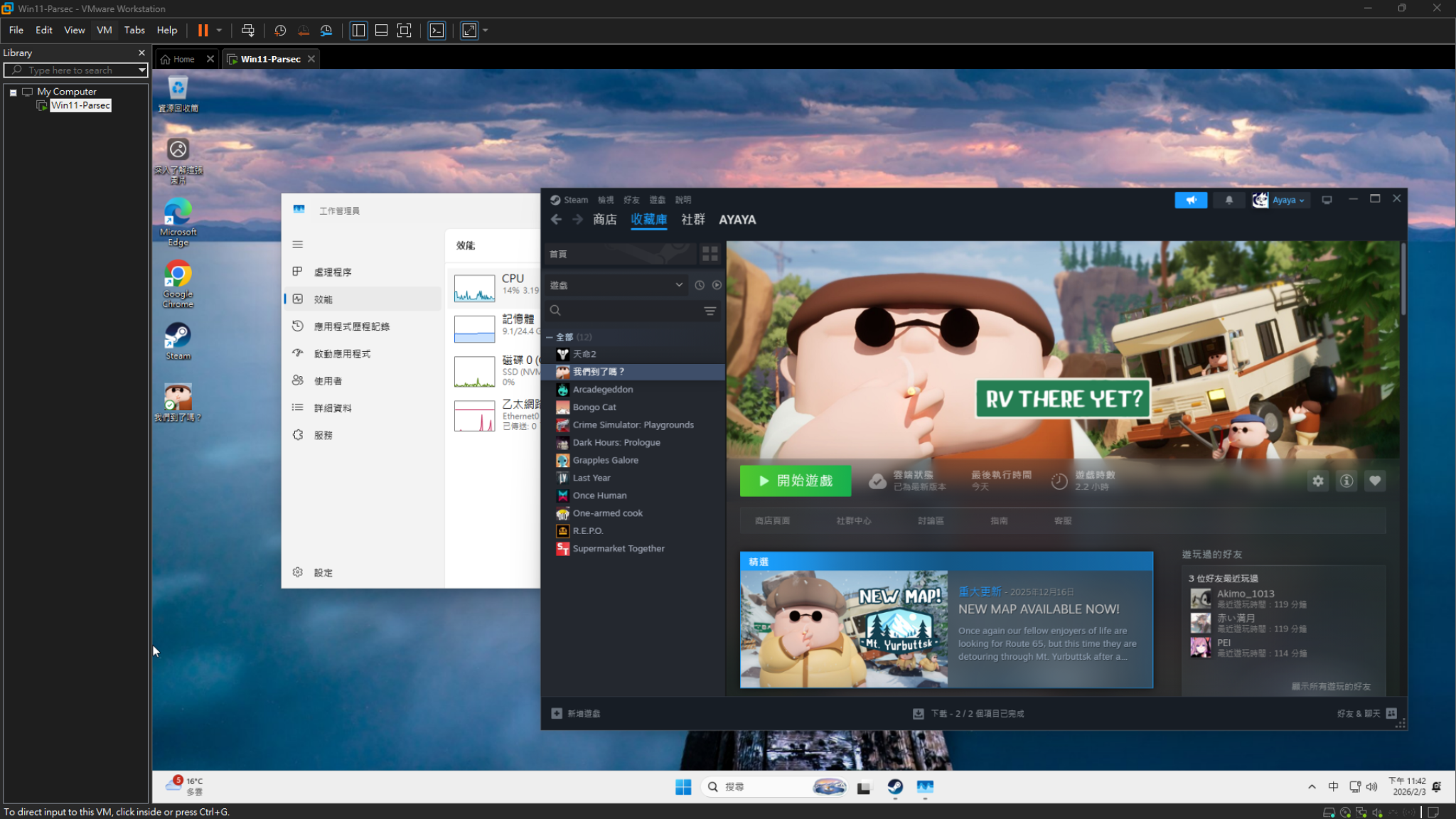
Task: Open Steam notifications bell
Action: [x=1229, y=200]
